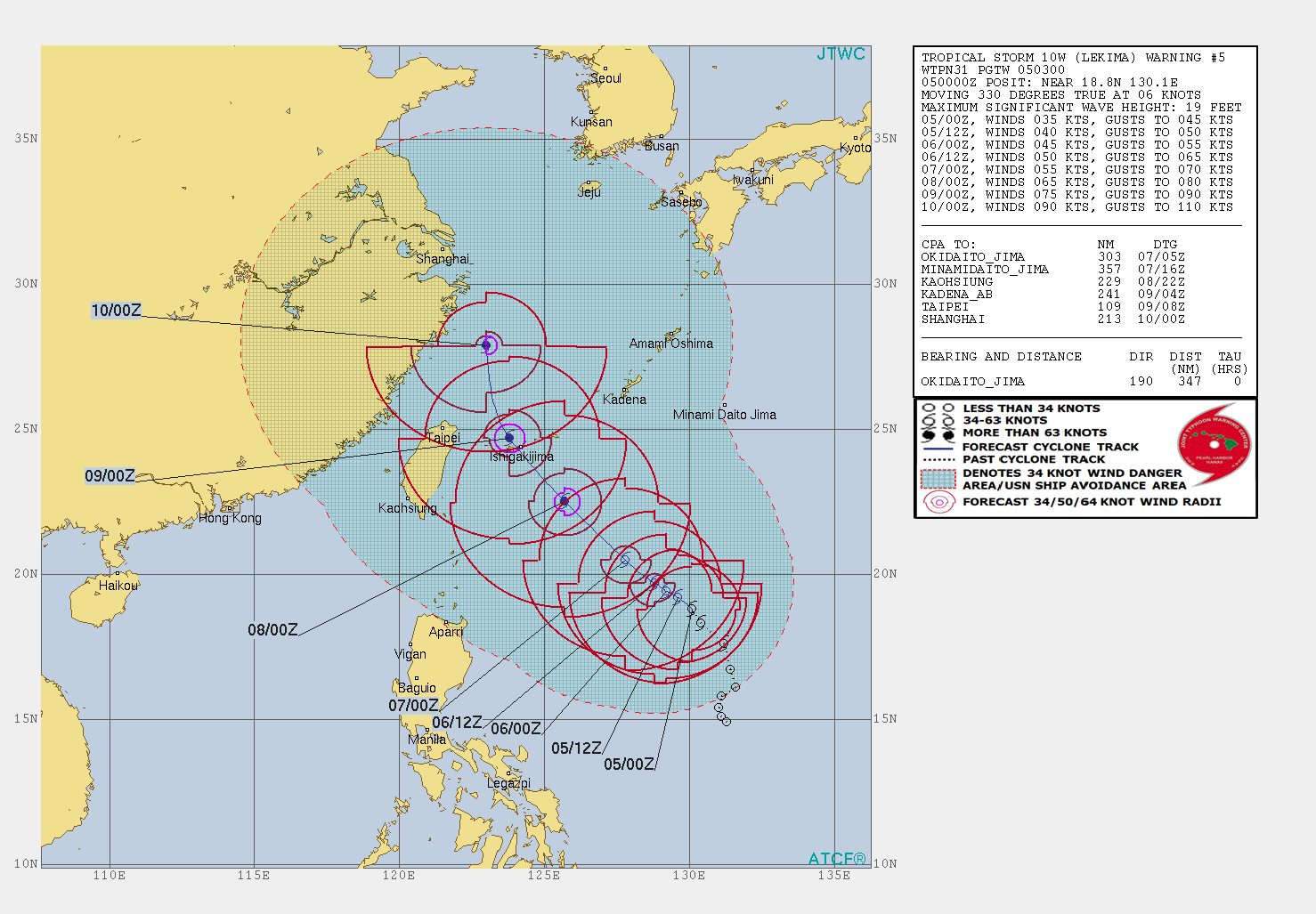Click the 10/00Z forecast time label
Image resolution: width=1316 pixels, height=914 pixels.
pos(116,311)
